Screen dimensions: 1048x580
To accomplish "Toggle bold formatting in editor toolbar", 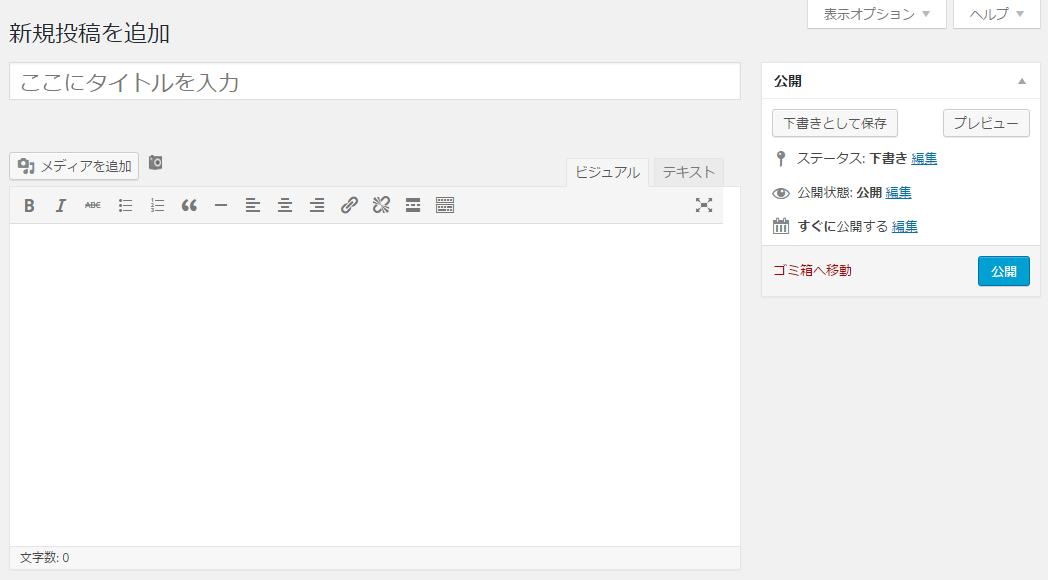I will point(29,205).
